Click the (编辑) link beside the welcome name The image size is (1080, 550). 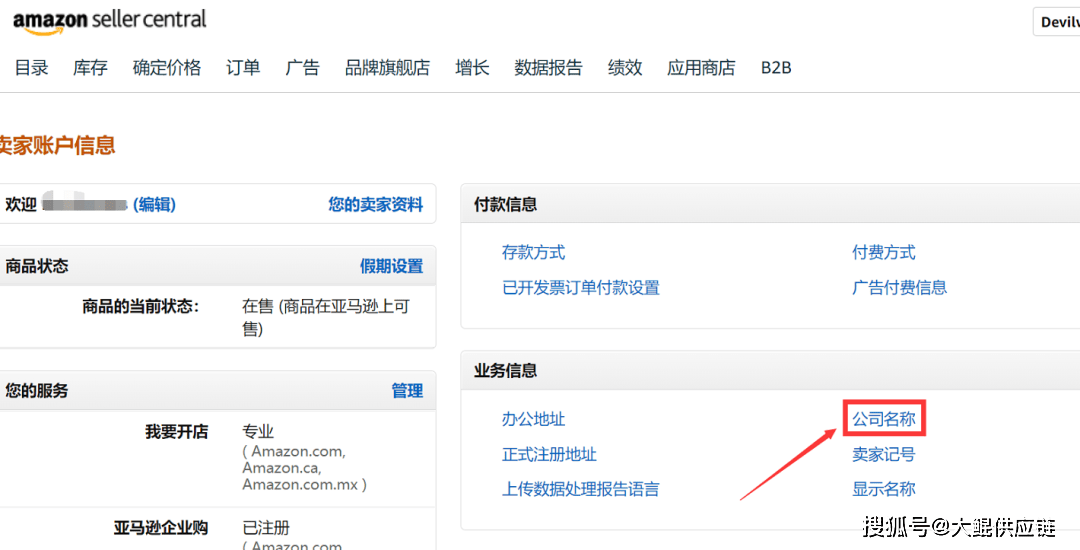click(154, 204)
